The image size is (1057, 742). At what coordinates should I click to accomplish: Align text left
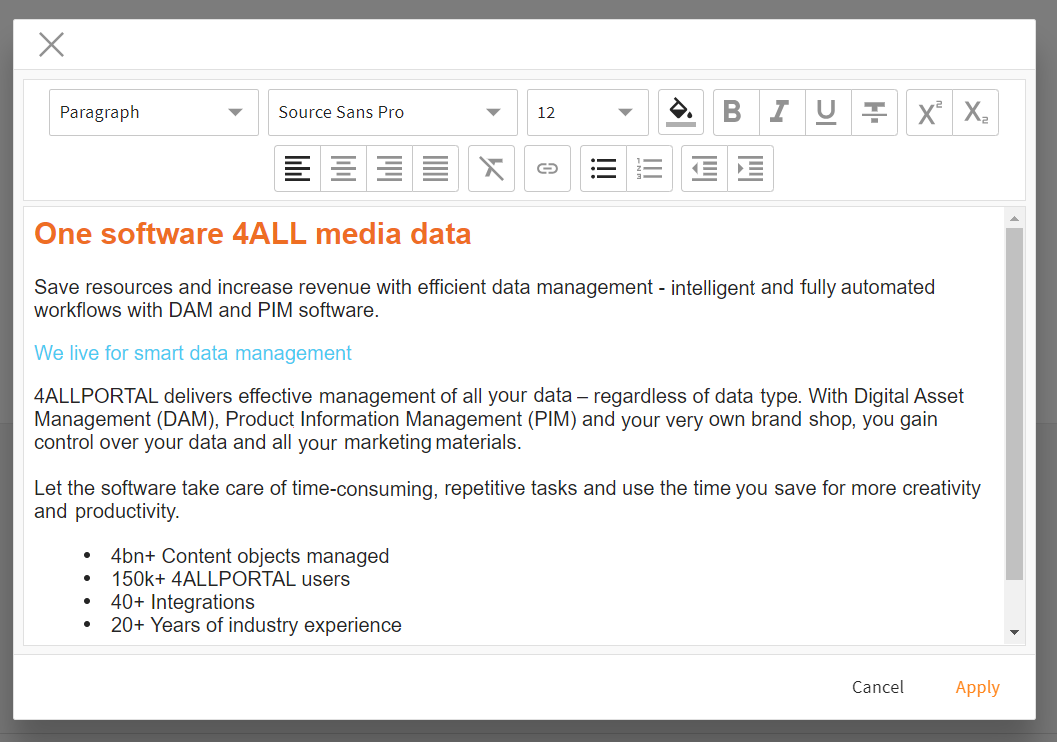pos(297,168)
